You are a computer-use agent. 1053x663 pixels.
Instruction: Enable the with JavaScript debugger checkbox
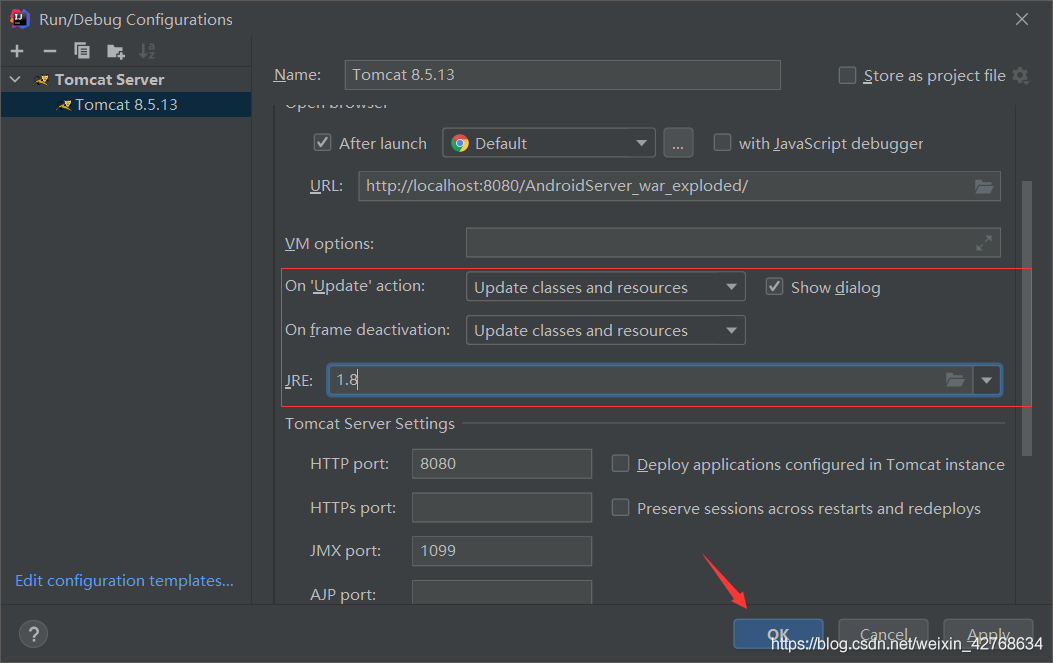point(722,143)
